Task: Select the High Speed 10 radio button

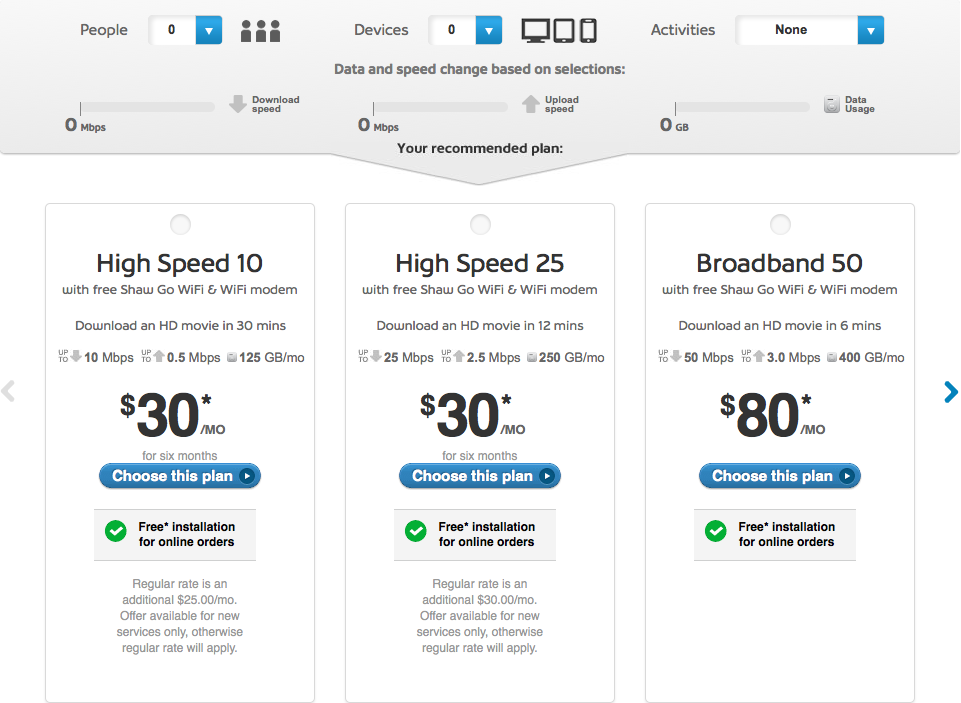Action: pyautogui.click(x=180, y=224)
